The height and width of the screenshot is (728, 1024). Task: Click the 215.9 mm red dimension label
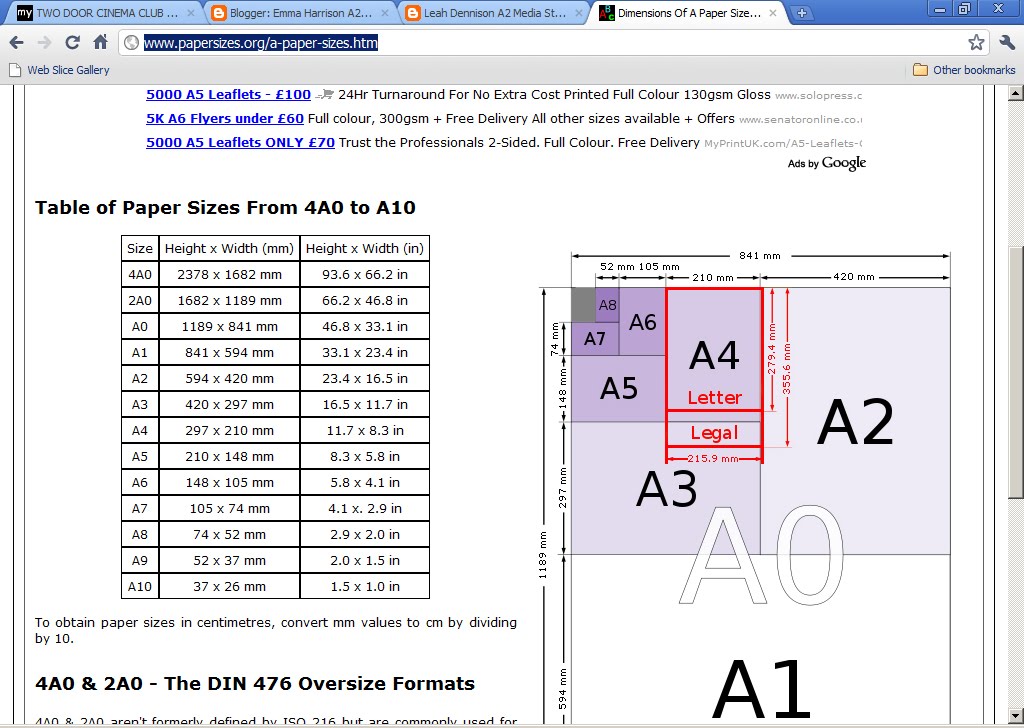[x=713, y=458]
